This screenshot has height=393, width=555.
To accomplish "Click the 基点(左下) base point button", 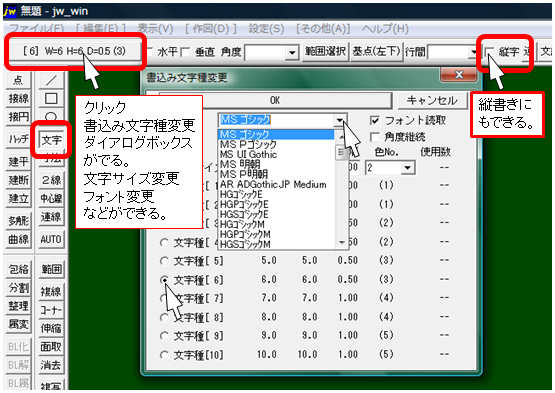I will coord(376,52).
